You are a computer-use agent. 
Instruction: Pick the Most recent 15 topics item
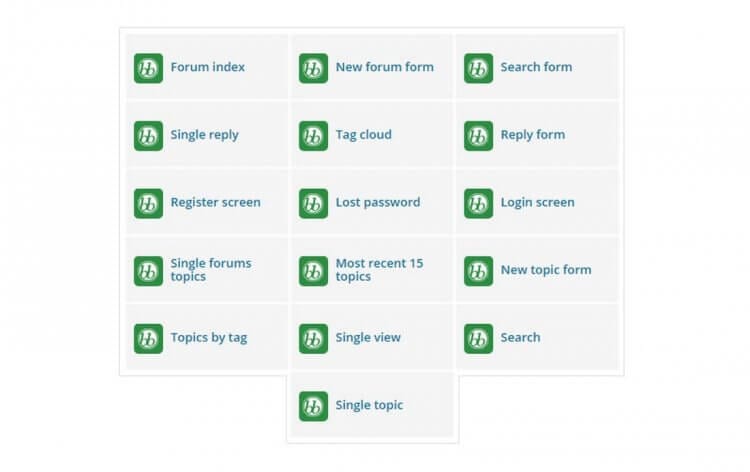378,270
